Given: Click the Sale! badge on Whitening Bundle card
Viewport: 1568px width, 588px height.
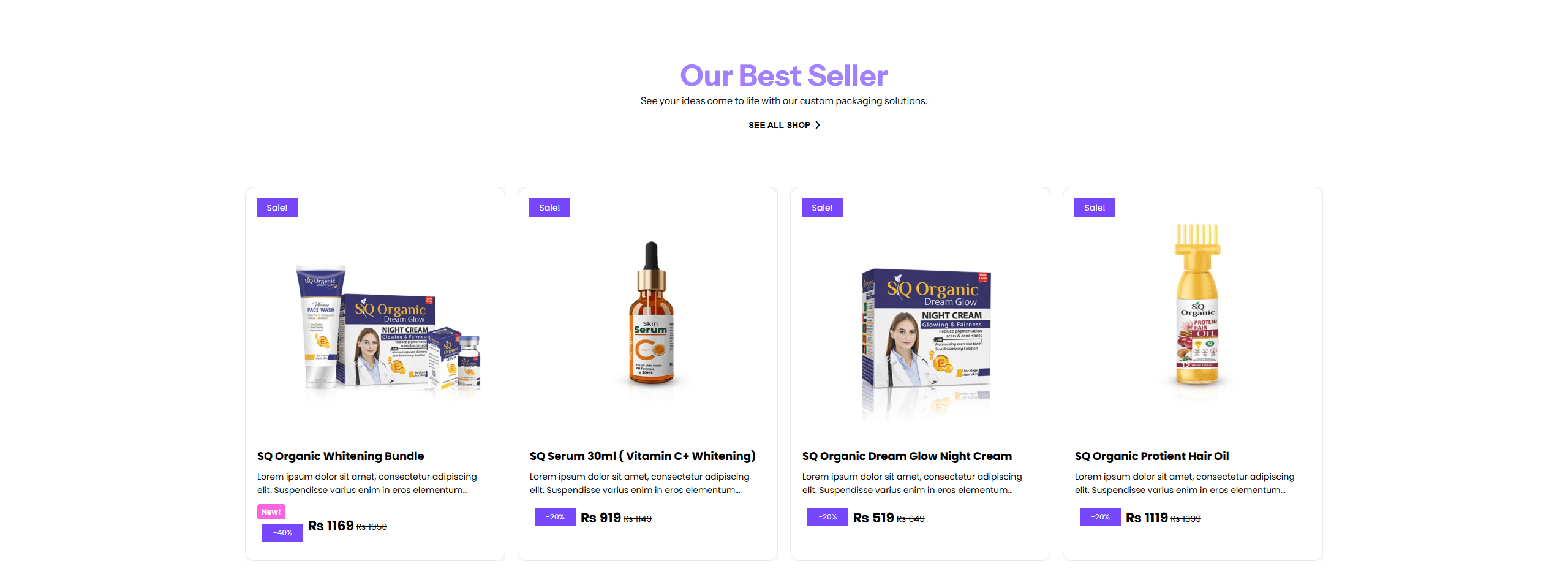Looking at the screenshot, I should (x=277, y=208).
